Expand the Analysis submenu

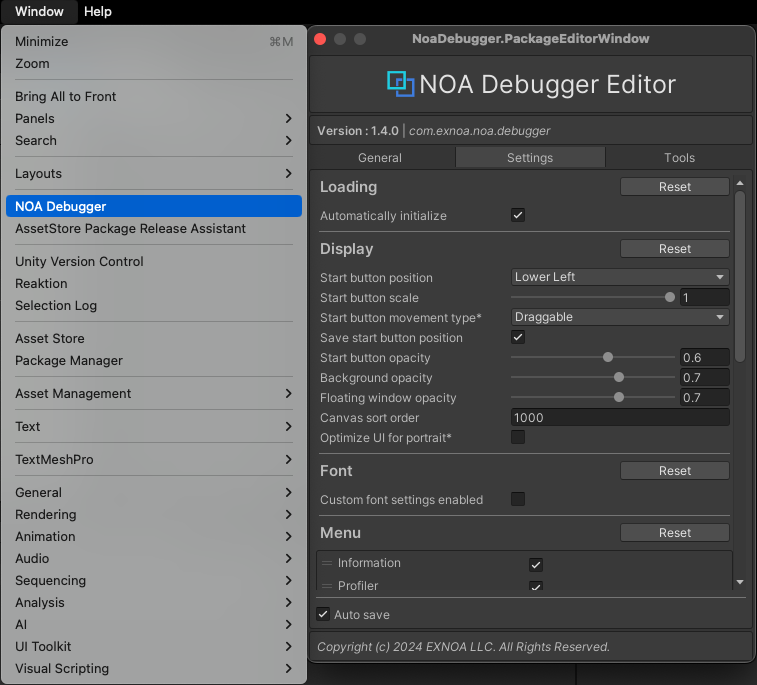pos(154,602)
